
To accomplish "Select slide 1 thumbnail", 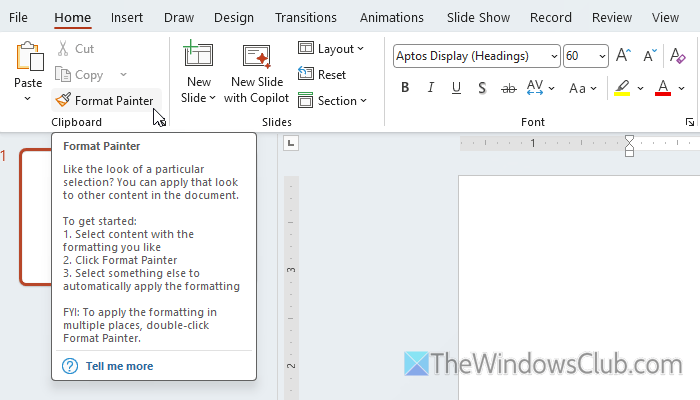I will [36, 217].
